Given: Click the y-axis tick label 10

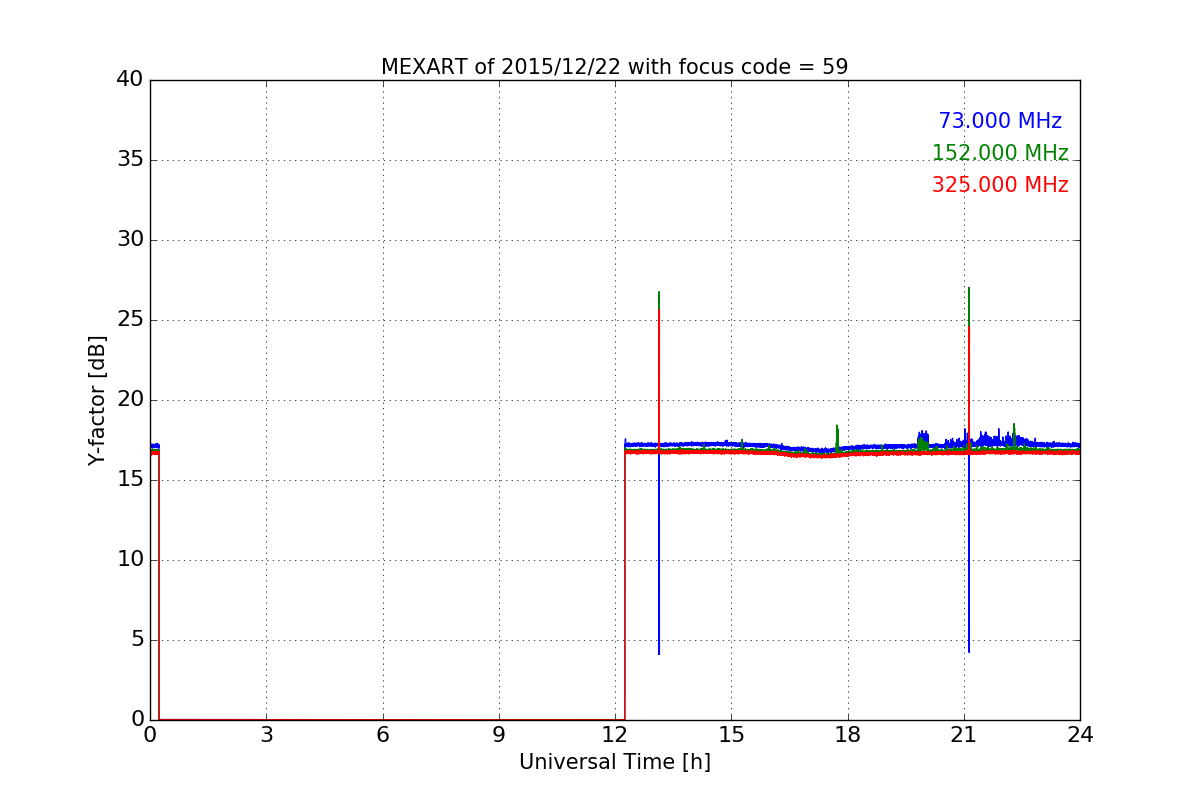Looking at the screenshot, I should coord(130,560).
